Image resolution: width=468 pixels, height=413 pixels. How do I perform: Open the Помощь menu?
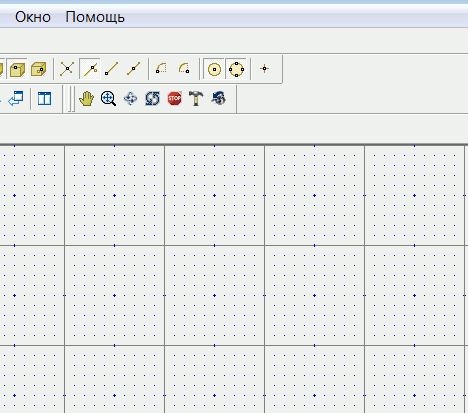(x=95, y=17)
